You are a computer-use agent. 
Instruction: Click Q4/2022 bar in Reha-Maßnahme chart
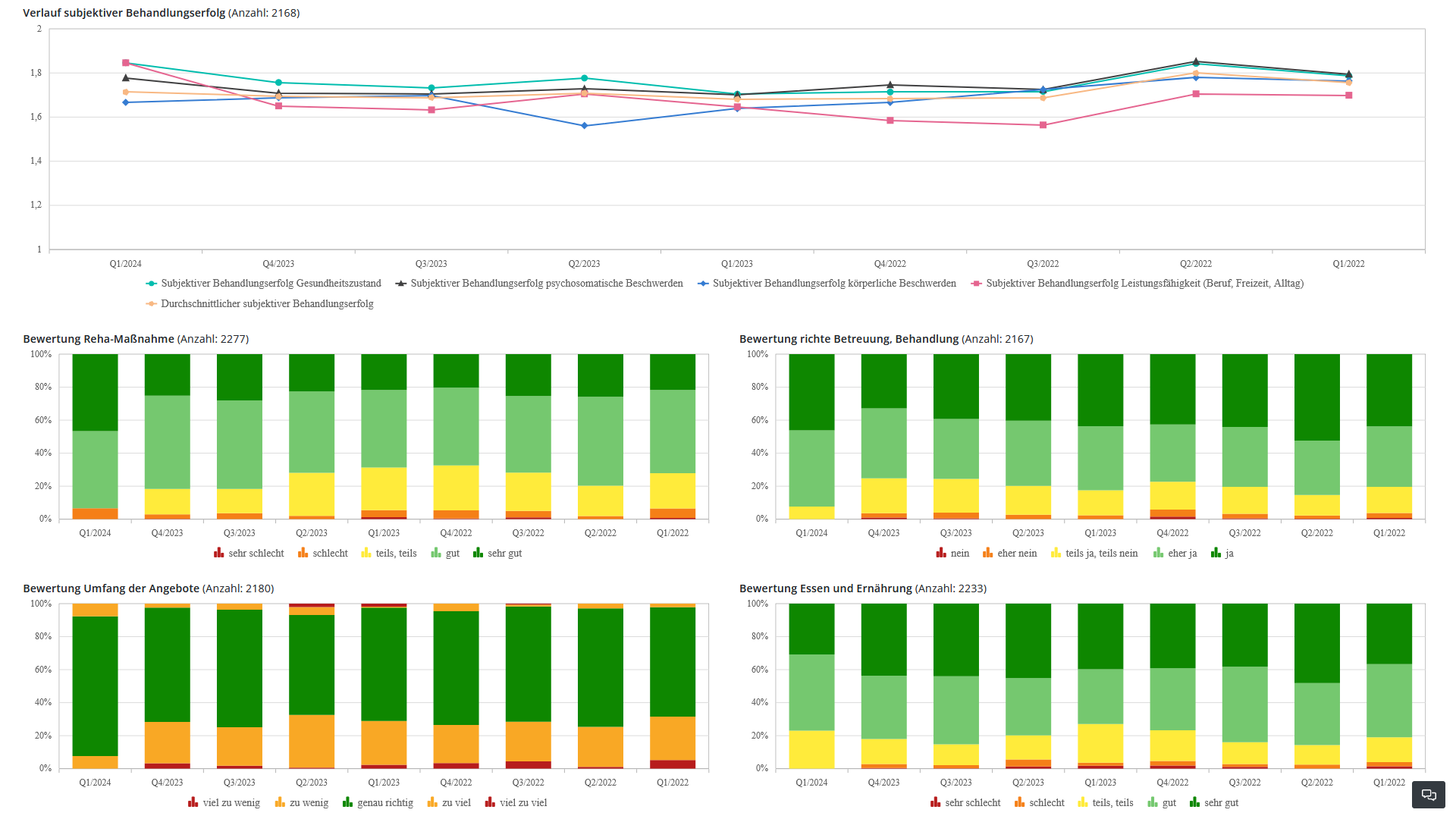point(456,437)
